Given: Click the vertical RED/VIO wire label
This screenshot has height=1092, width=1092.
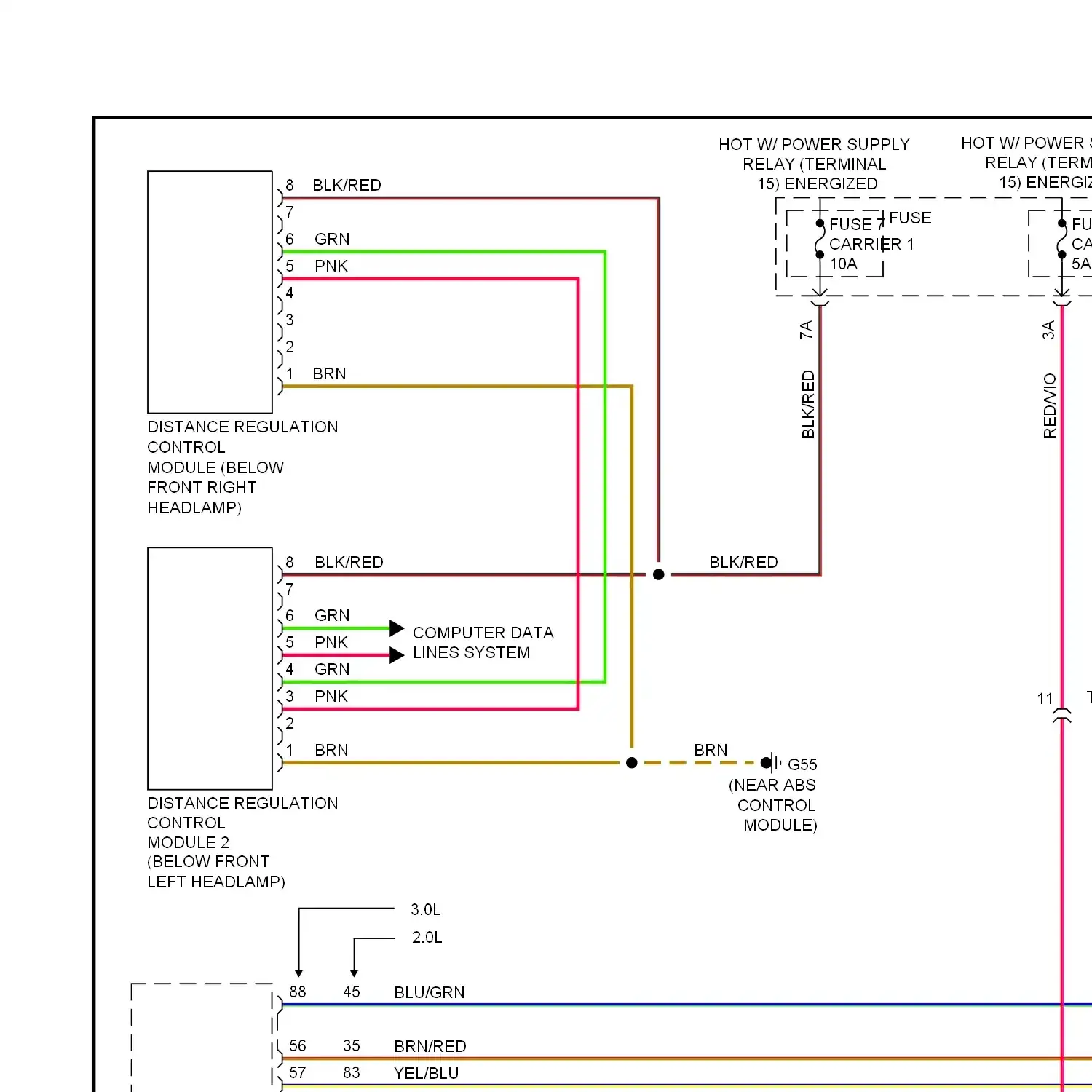Looking at the screenshot, I should [x=1050, y=405].
